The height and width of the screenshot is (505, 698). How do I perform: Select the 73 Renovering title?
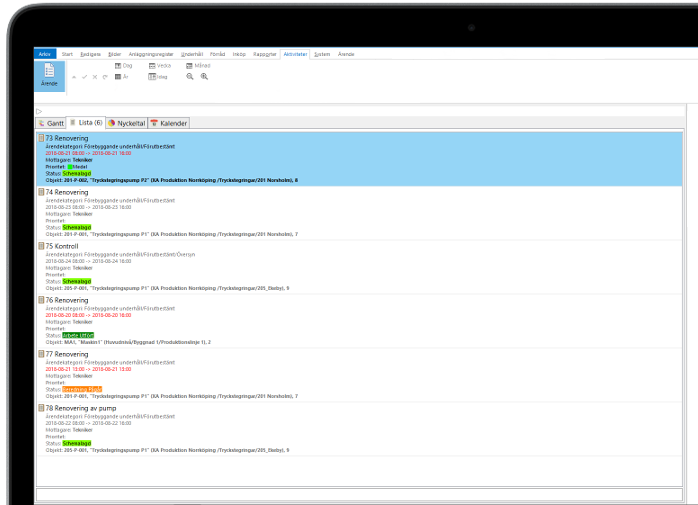pos(67,138)
